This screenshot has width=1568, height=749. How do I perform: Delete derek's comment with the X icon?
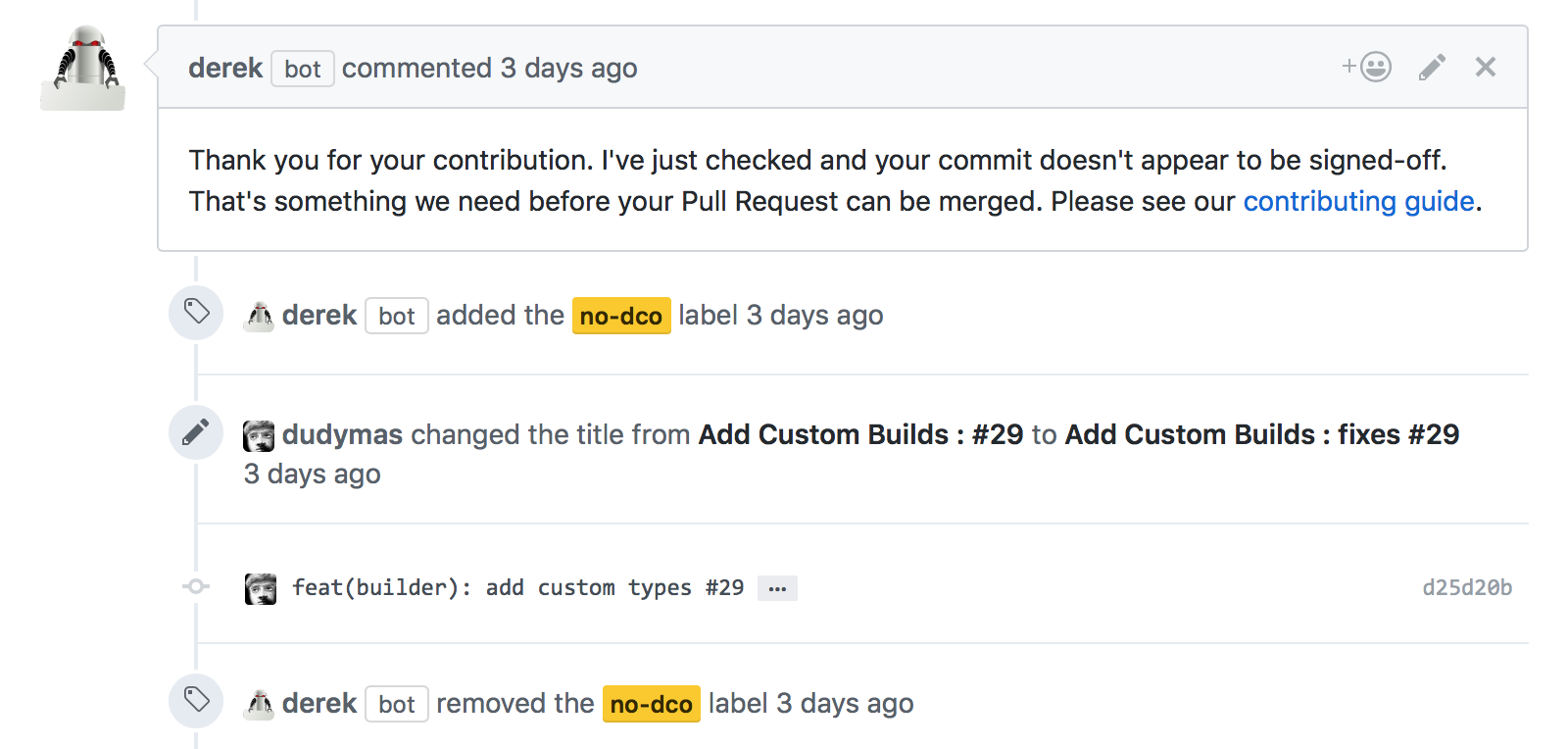point(1486,67)
